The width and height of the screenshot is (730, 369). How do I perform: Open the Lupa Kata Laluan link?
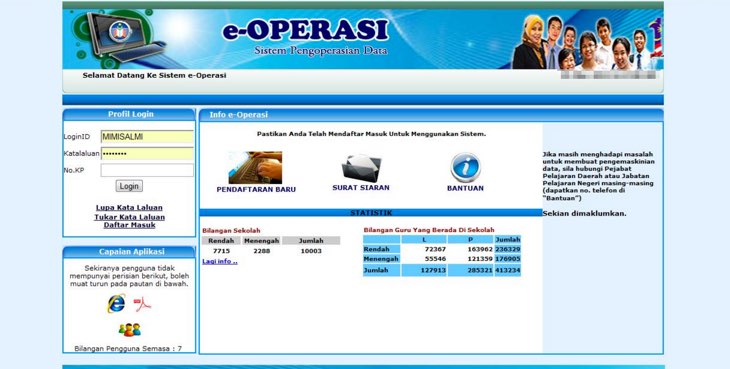[x=129, y=208]
